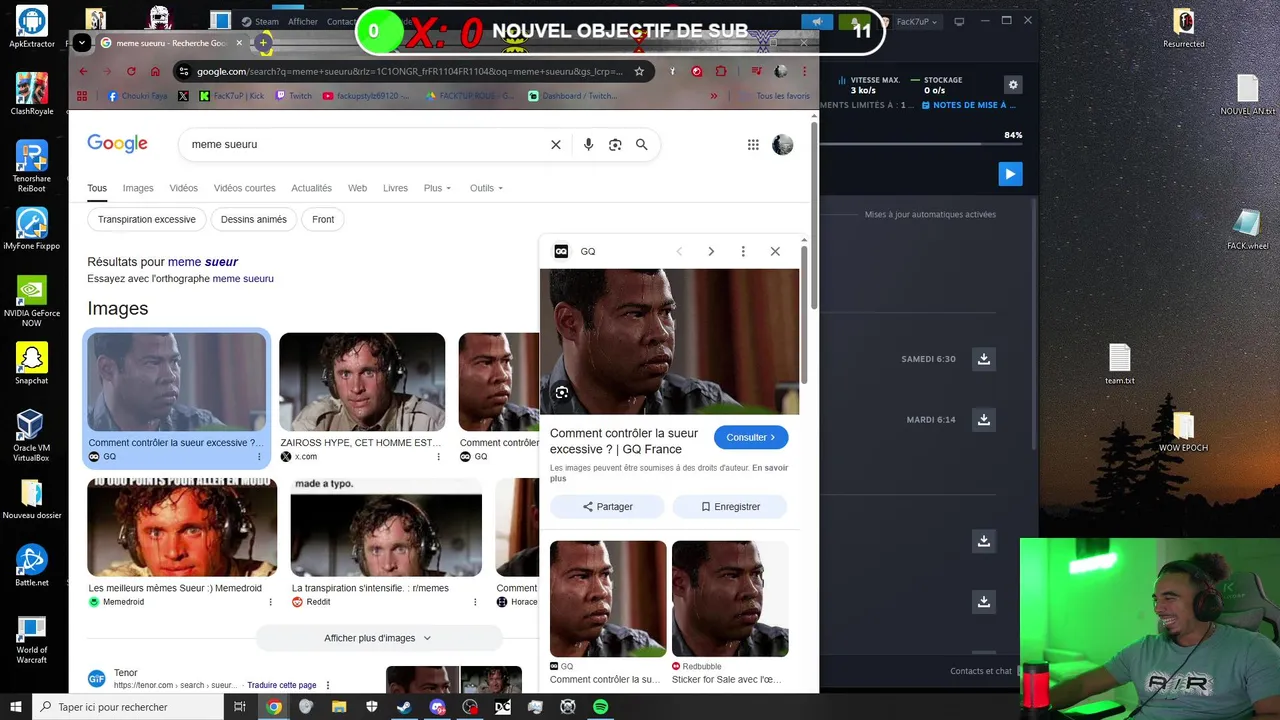Open Google Lens image search icon

click(x=615, y=145)
